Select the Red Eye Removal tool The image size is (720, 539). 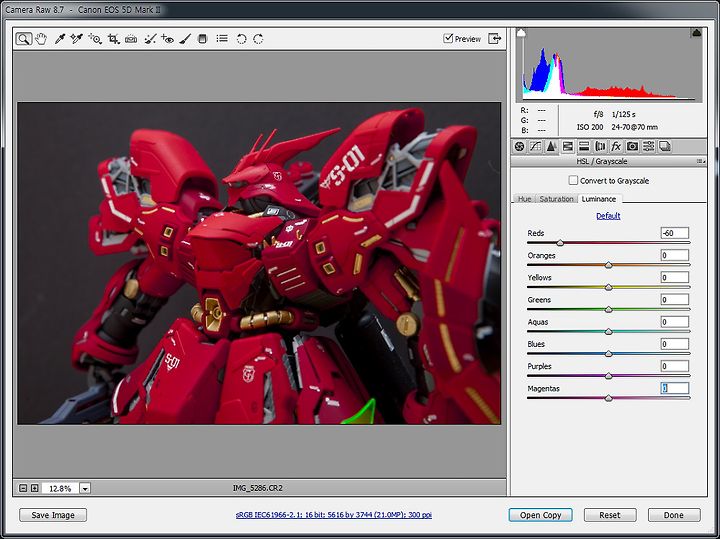tap(167, 39)
